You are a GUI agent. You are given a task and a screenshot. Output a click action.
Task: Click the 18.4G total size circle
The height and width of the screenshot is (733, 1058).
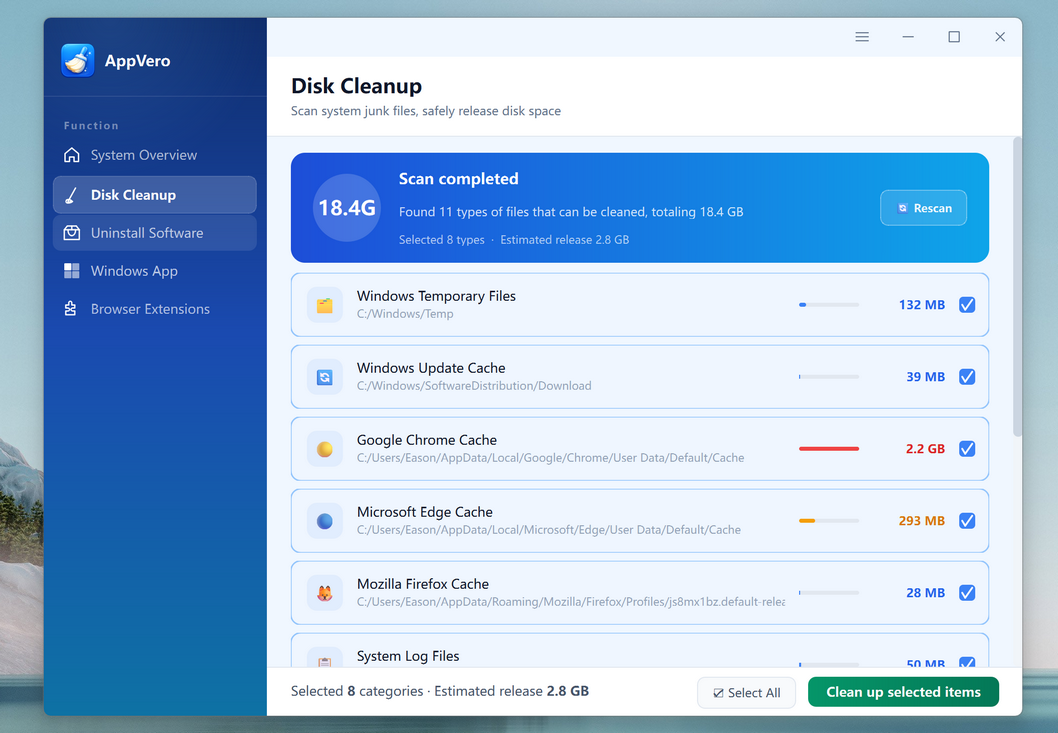[347, 208]
